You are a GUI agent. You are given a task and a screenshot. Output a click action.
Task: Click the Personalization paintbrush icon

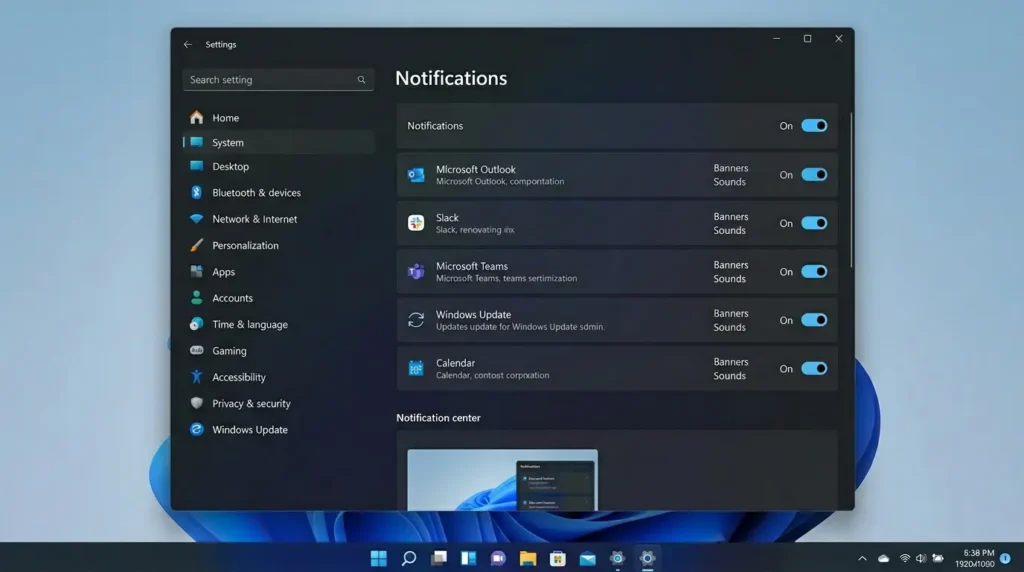[x=197, y=245]
